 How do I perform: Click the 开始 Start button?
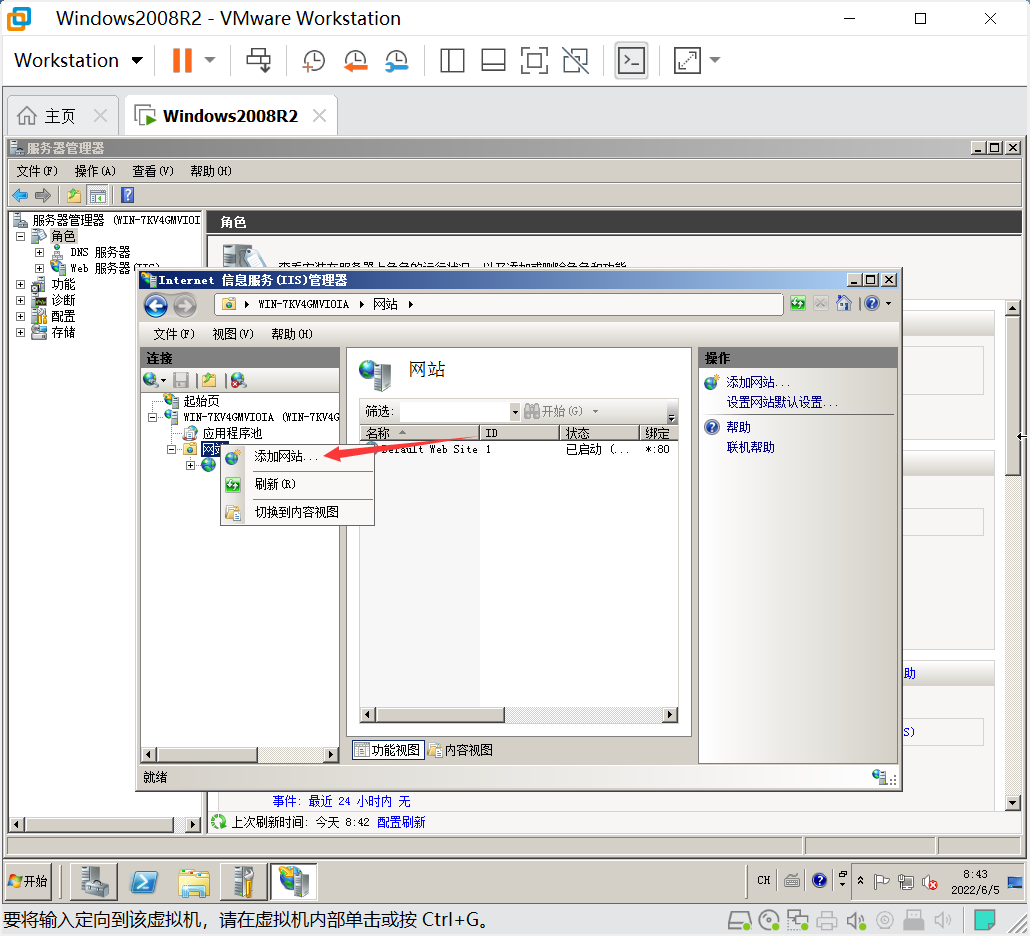click(x=28, y=881)
